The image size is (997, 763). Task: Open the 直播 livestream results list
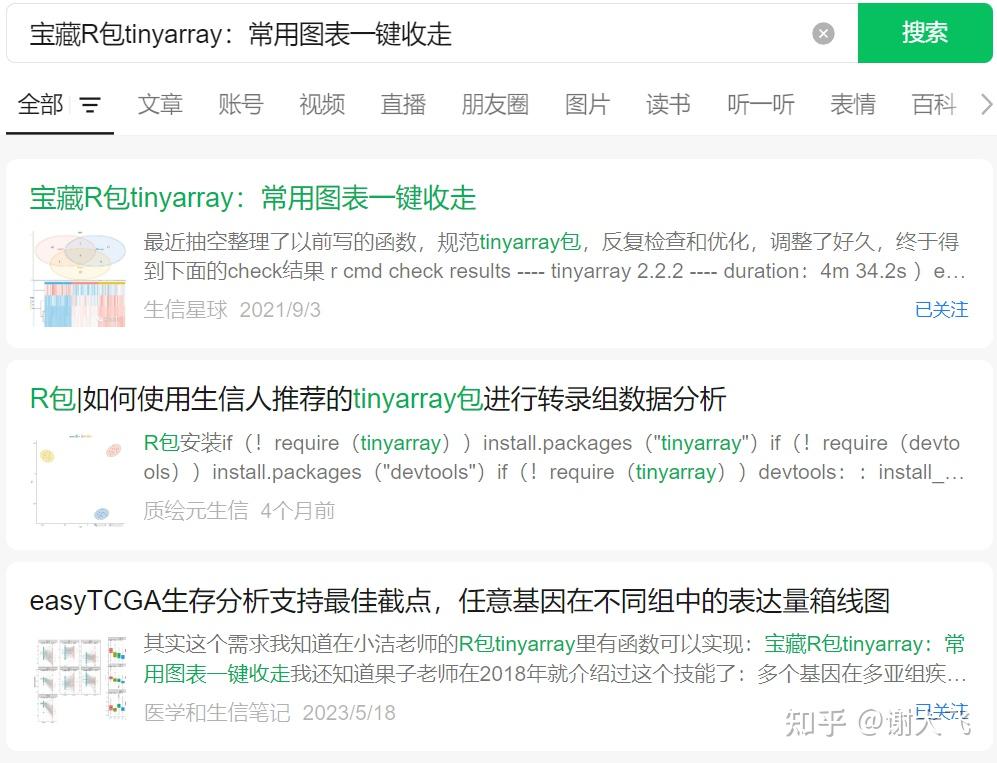coord(403,105)
